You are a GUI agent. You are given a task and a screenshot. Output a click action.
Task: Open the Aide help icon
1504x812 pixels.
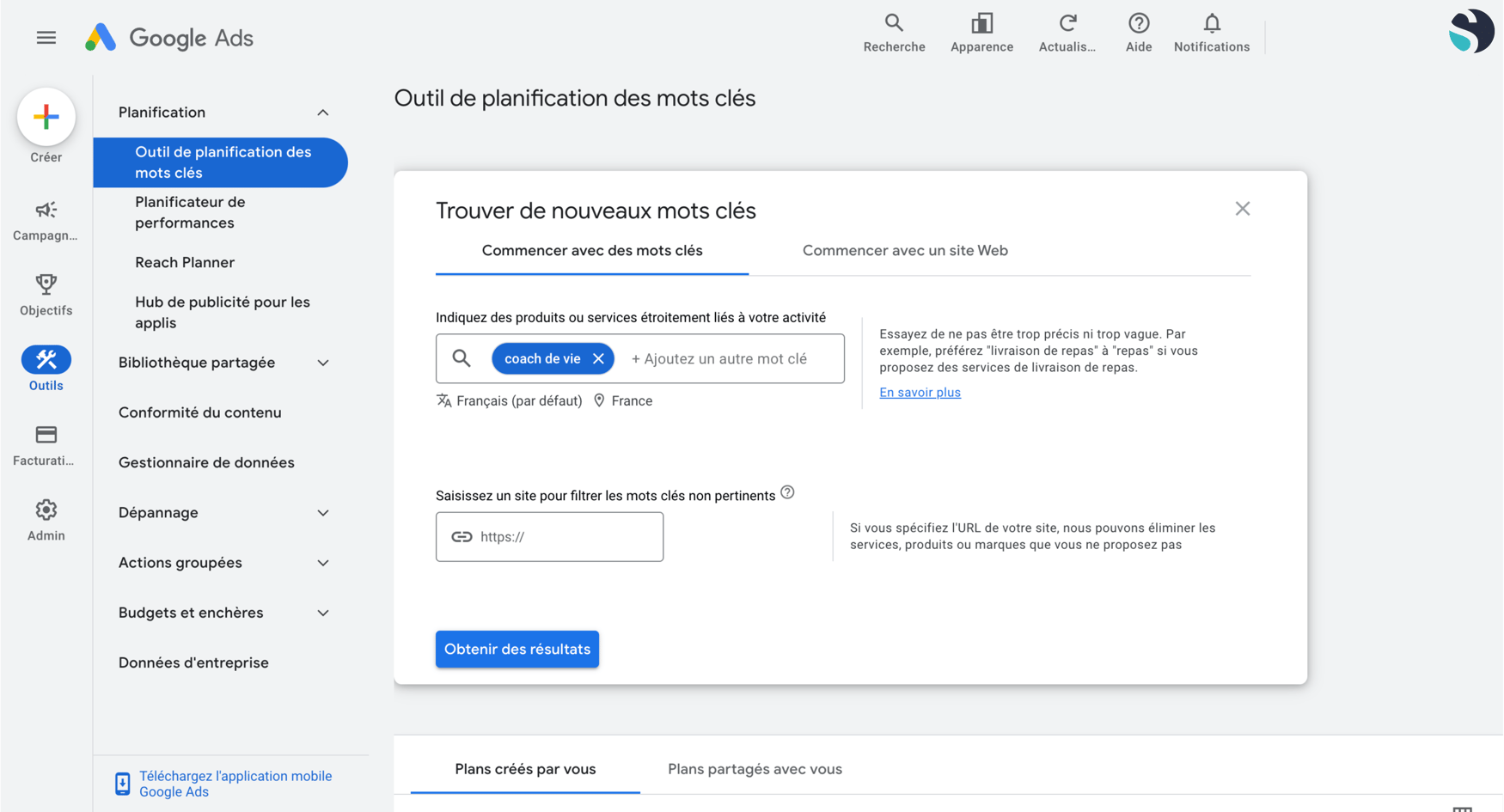point(1138,23)
